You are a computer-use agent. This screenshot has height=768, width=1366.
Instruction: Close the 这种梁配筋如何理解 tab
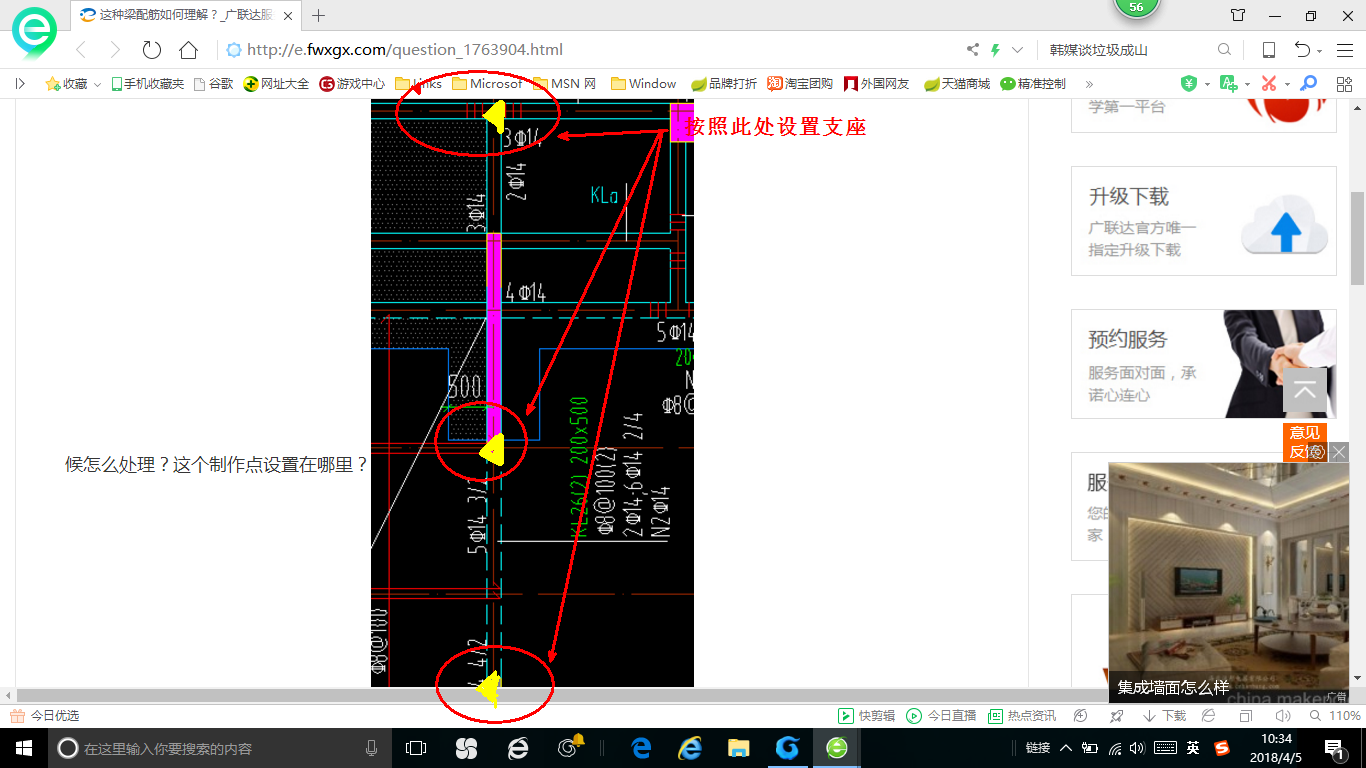pos(288,16)
